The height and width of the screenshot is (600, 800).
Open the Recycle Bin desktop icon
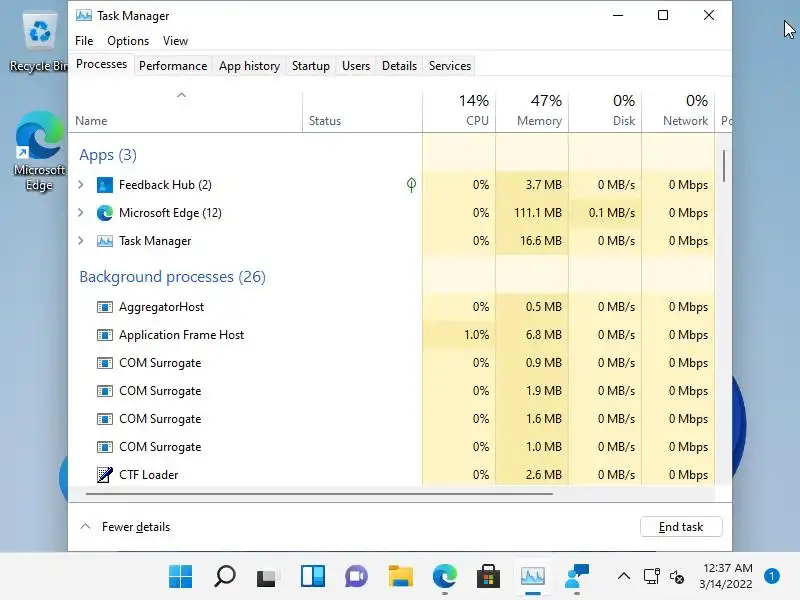pos(39,42)
